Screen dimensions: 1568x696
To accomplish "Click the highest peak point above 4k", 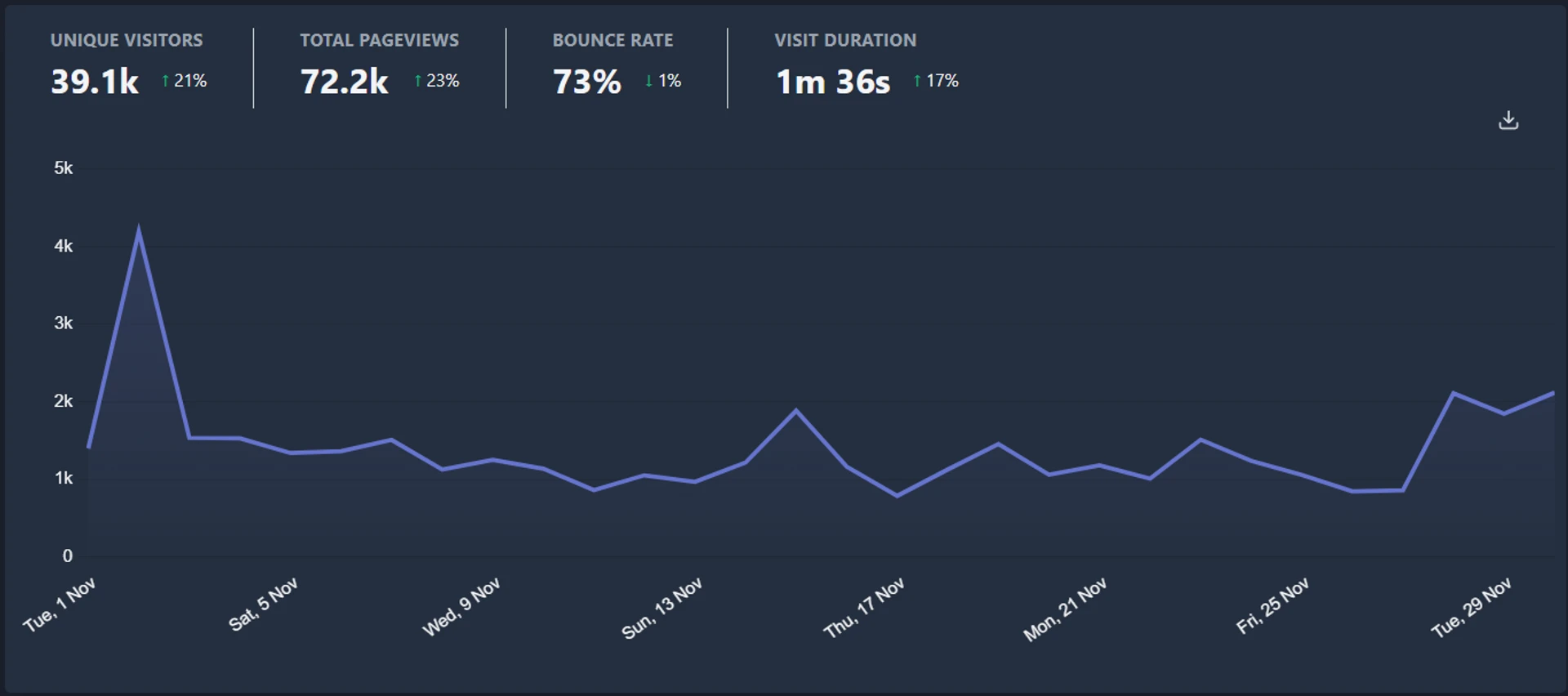I will (x=139, y=230).
